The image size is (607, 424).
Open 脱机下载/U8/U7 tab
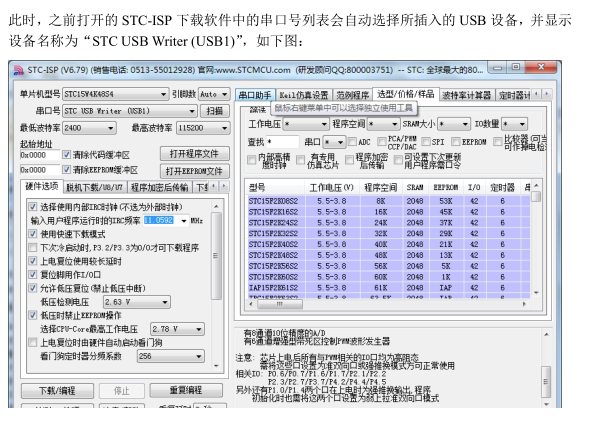click(94, 187)
